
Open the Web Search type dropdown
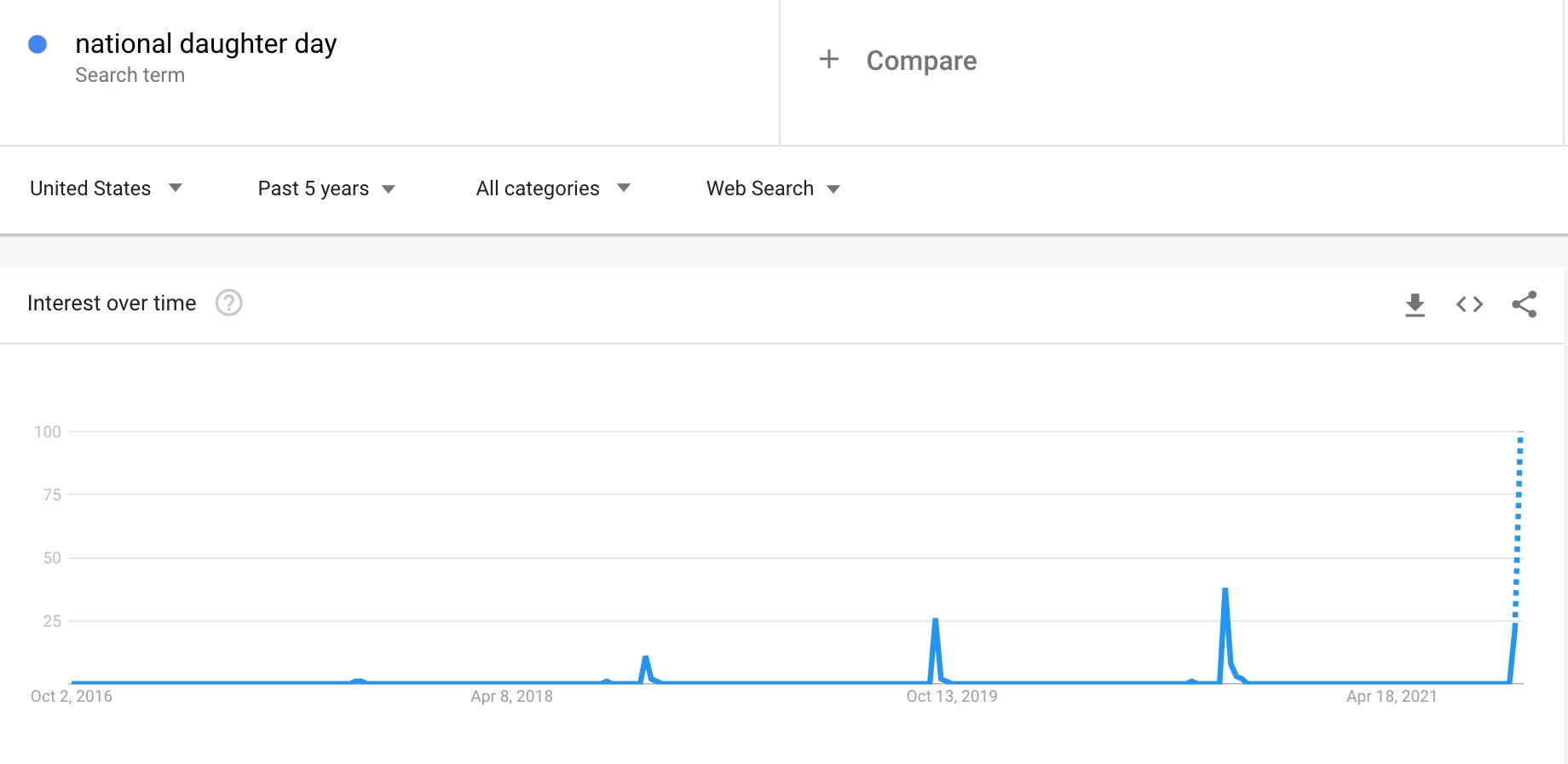[773, 188]
